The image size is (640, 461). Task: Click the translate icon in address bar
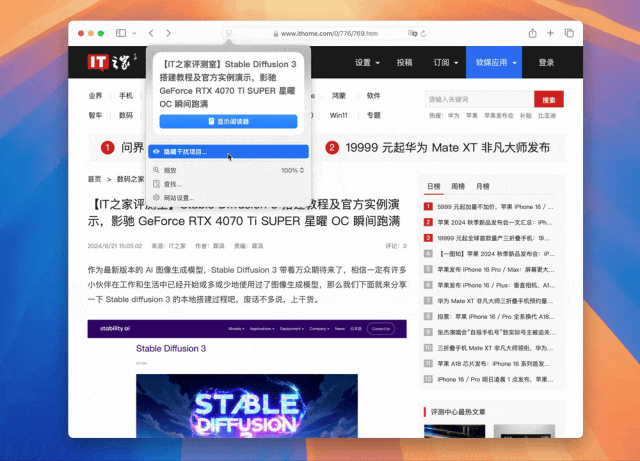pos(412,33)
